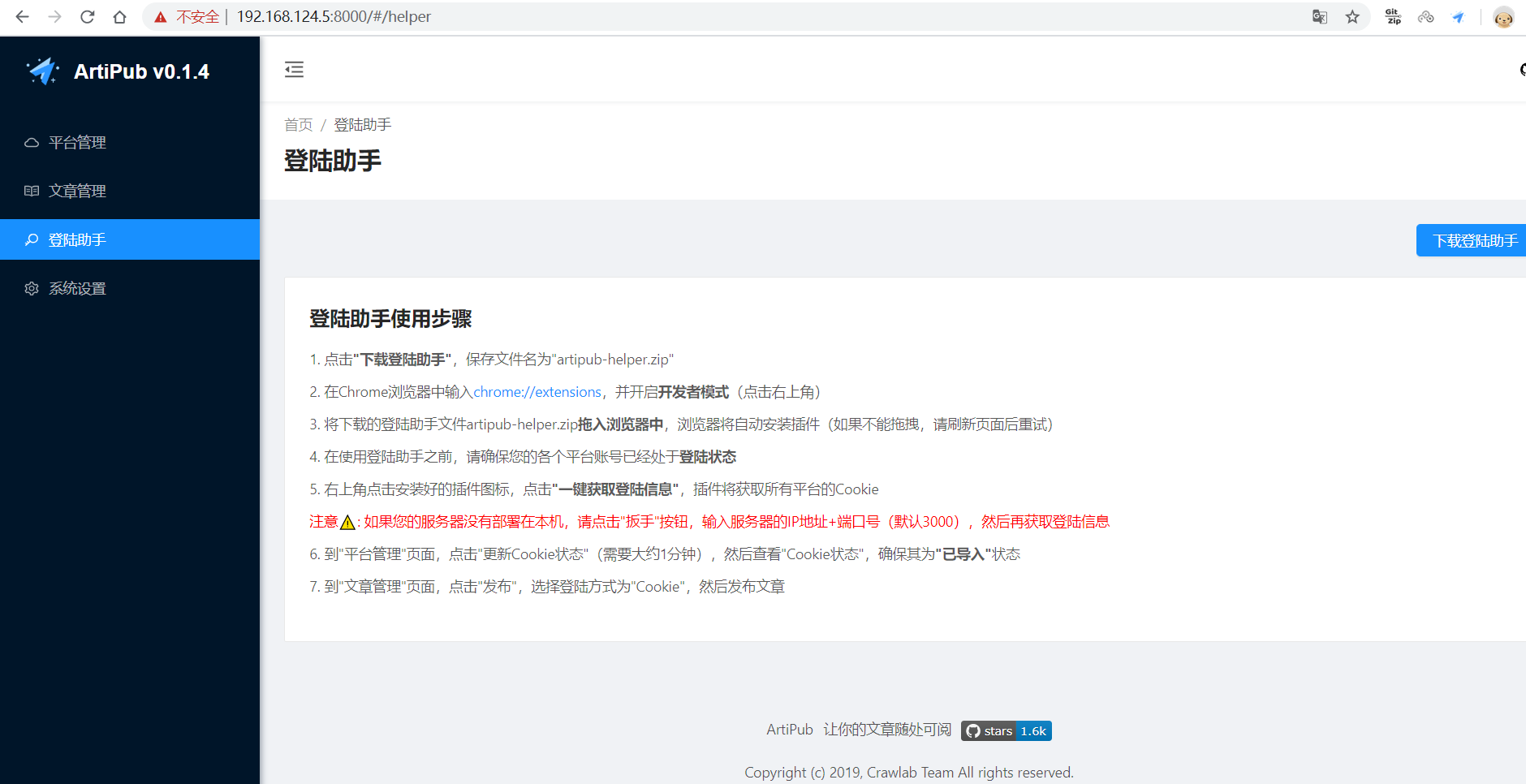Click the gear icon beside 系统设置
The height and width of the screenshot is (784, 1526).
coord(32,289)
